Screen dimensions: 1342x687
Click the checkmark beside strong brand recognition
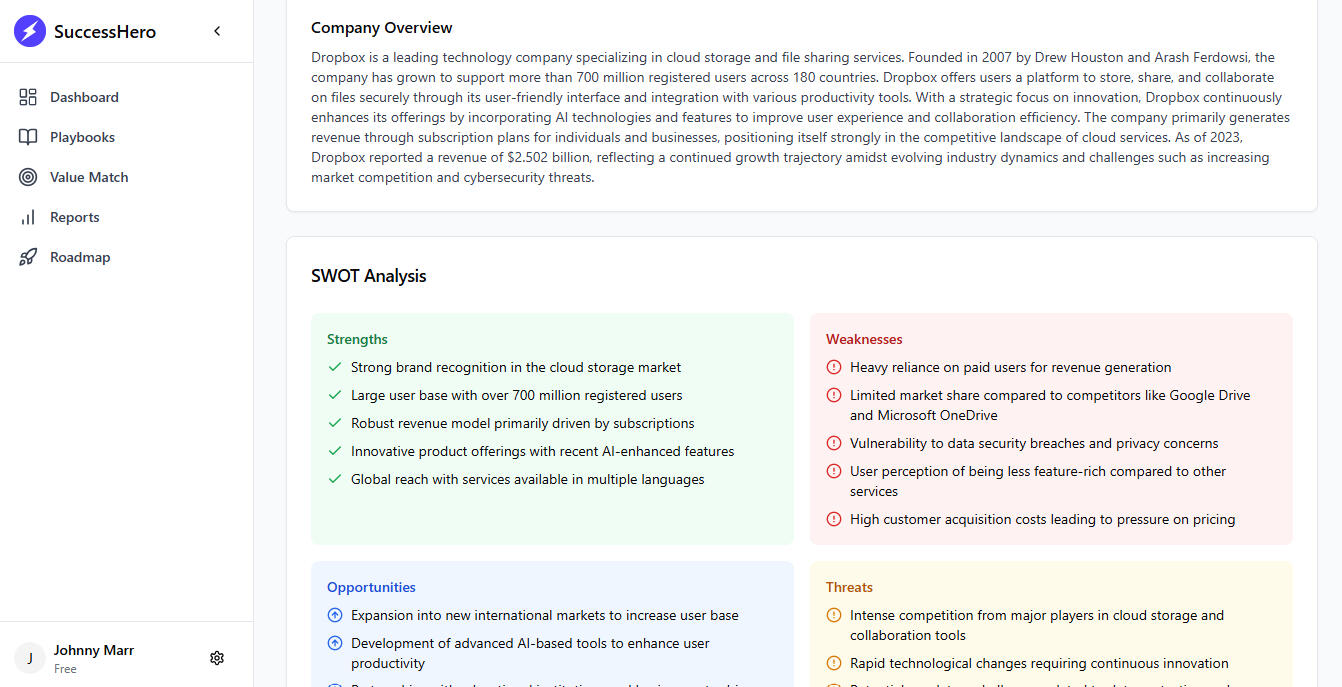click(x=335, y=367)
